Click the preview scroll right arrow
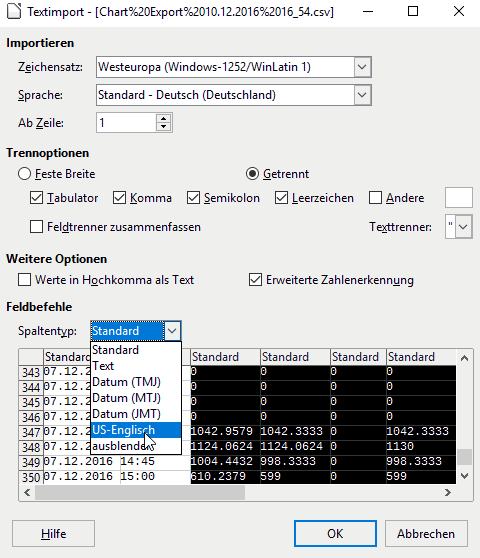Screen dimensions: 480x558 pos(448,493)
